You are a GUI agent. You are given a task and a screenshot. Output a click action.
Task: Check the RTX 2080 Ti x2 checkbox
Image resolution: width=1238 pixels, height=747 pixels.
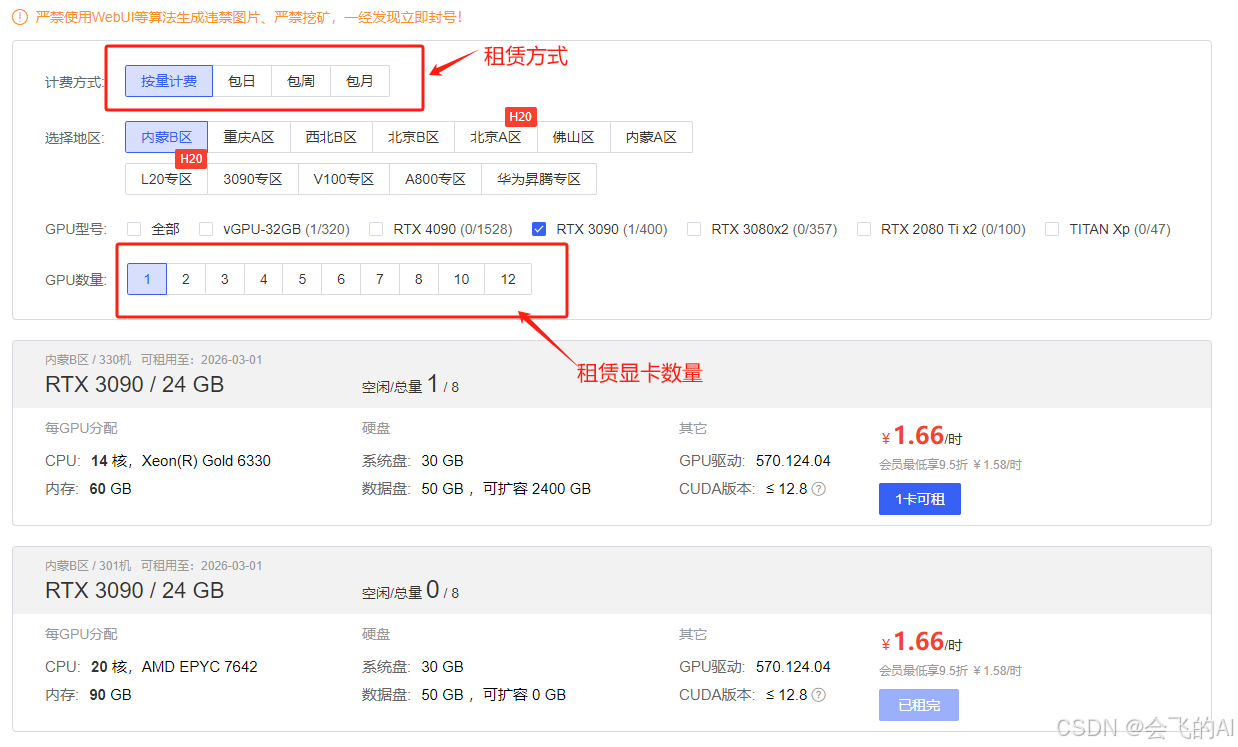864,229
